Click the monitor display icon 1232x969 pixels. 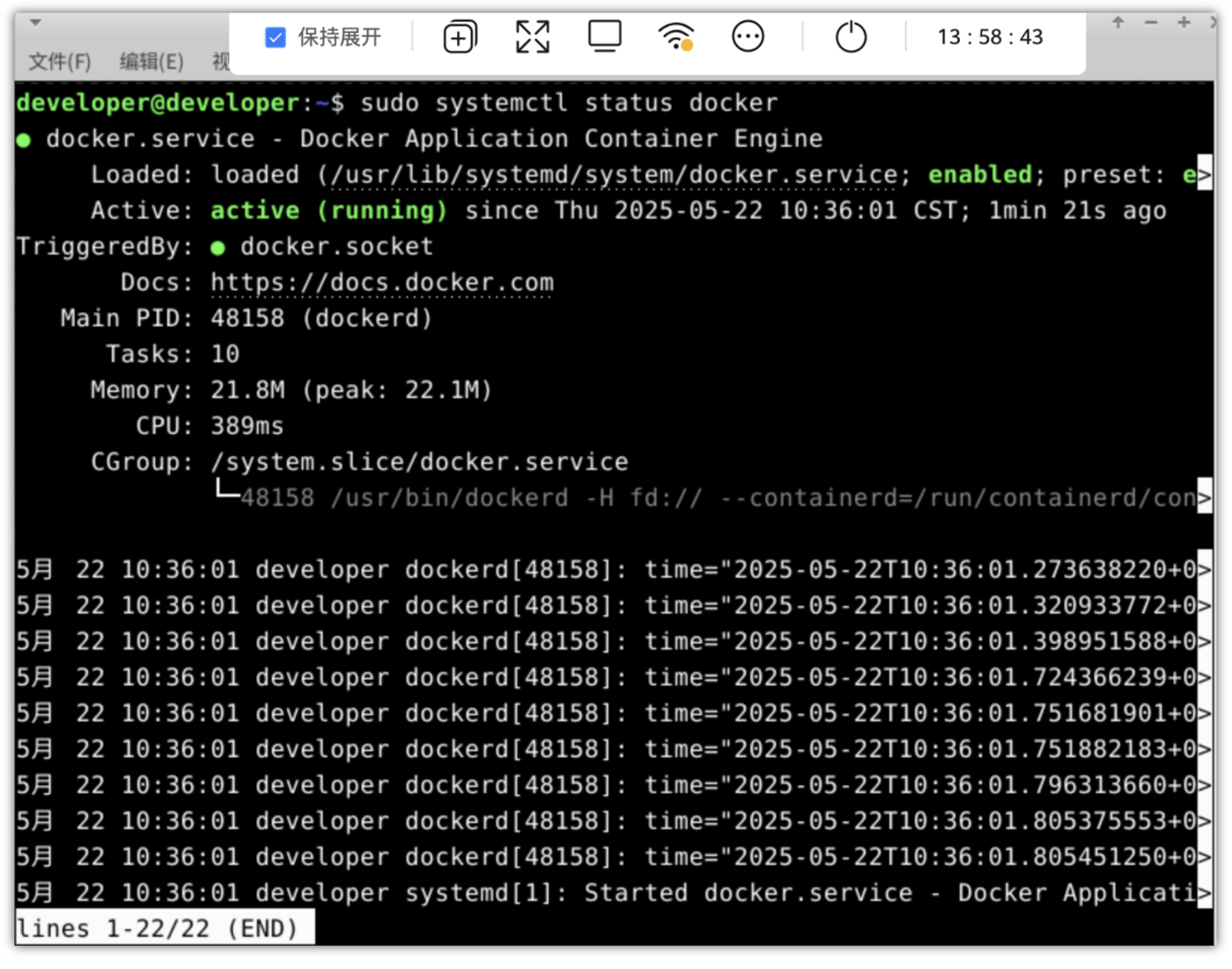pyautogui.click(x=605, y=36)
